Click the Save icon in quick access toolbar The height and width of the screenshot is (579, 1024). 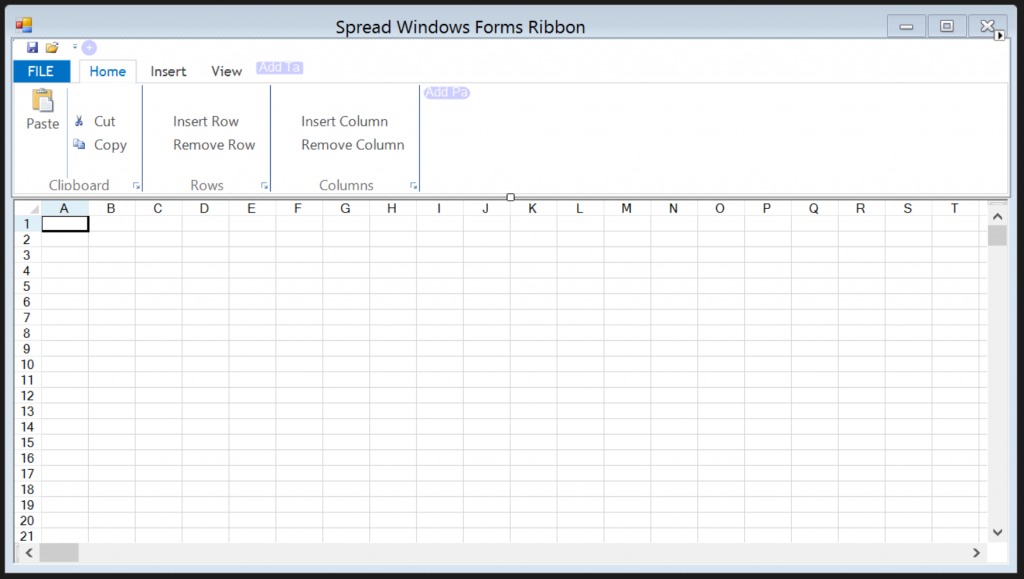[32, 48]
